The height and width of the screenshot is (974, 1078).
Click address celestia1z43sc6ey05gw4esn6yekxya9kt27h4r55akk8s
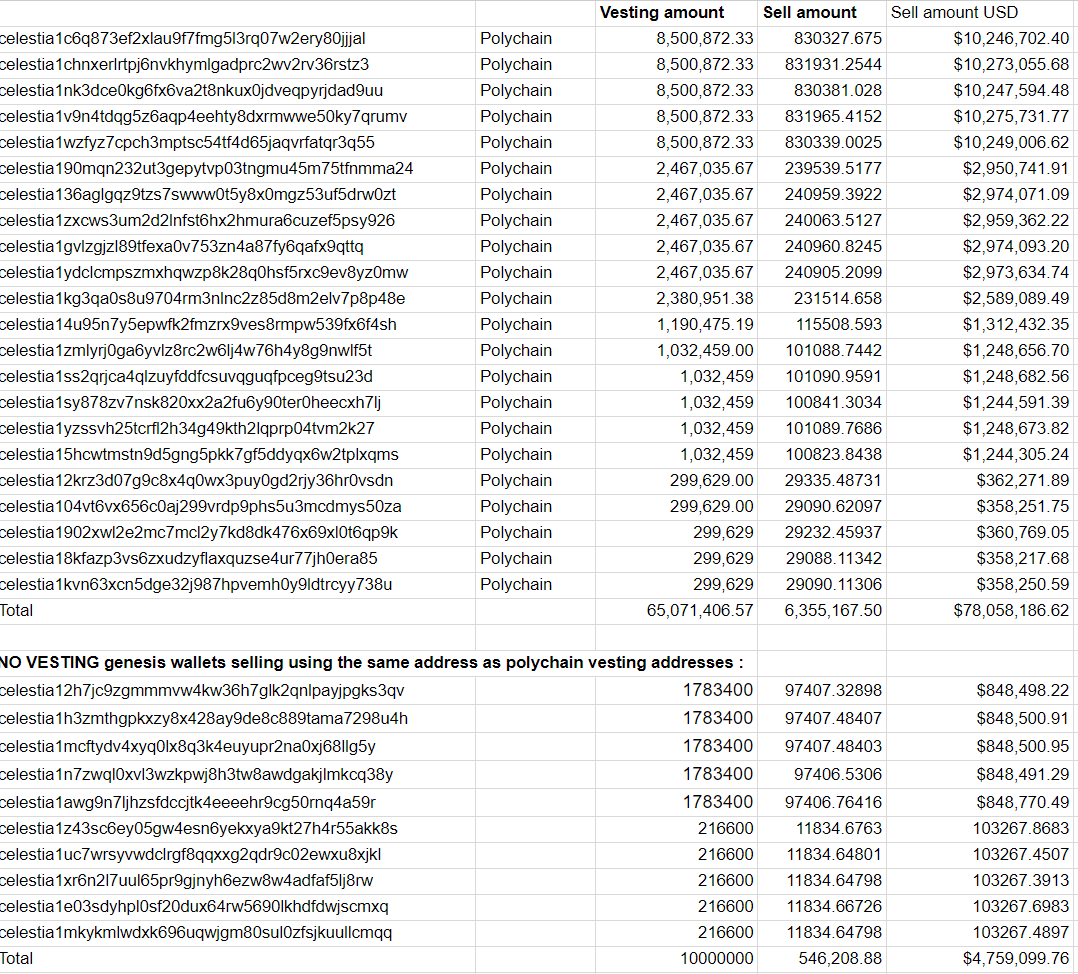pyautogui.click(x=199, y=829)
